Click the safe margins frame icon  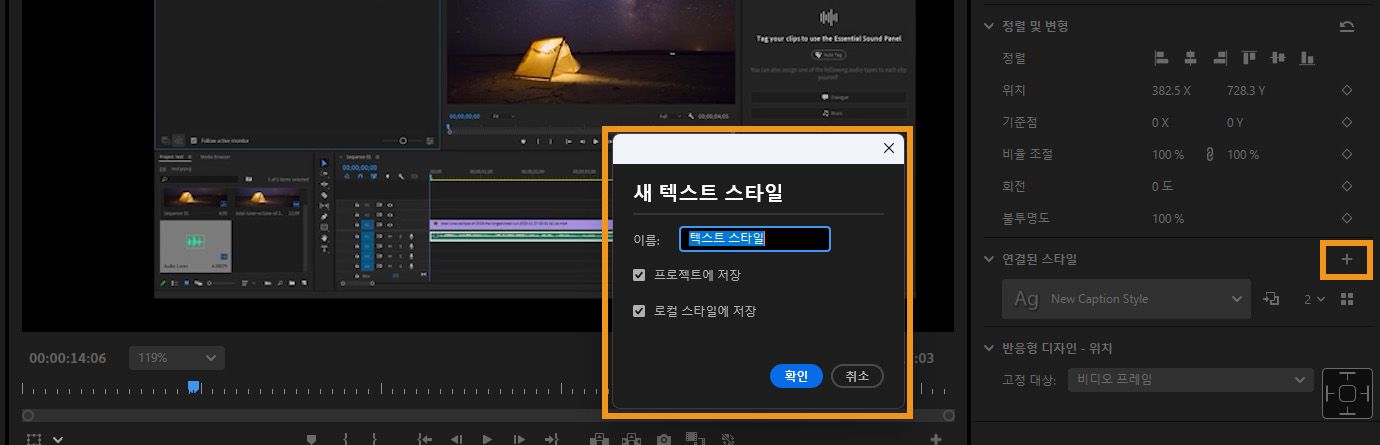click(x=34, y=439)
